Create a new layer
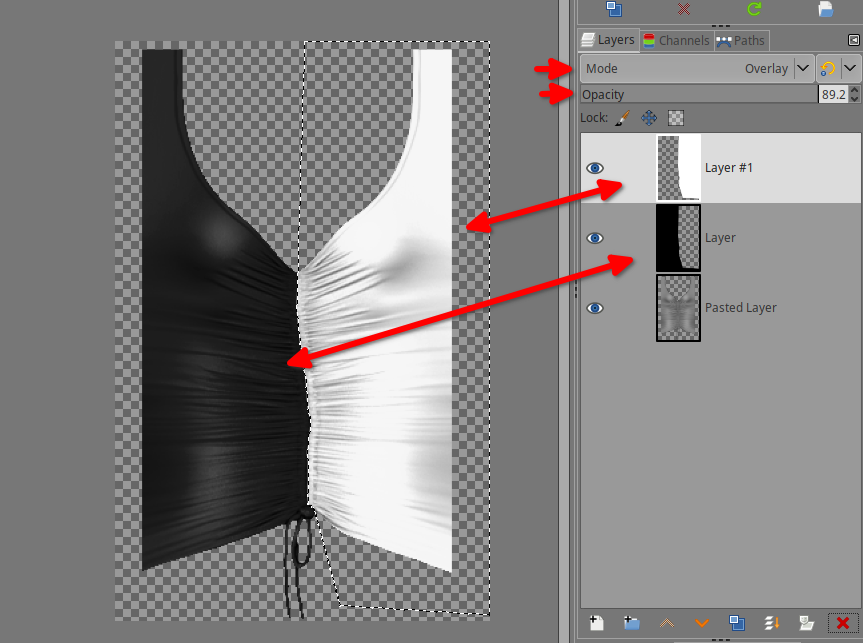 pos(597,623)
